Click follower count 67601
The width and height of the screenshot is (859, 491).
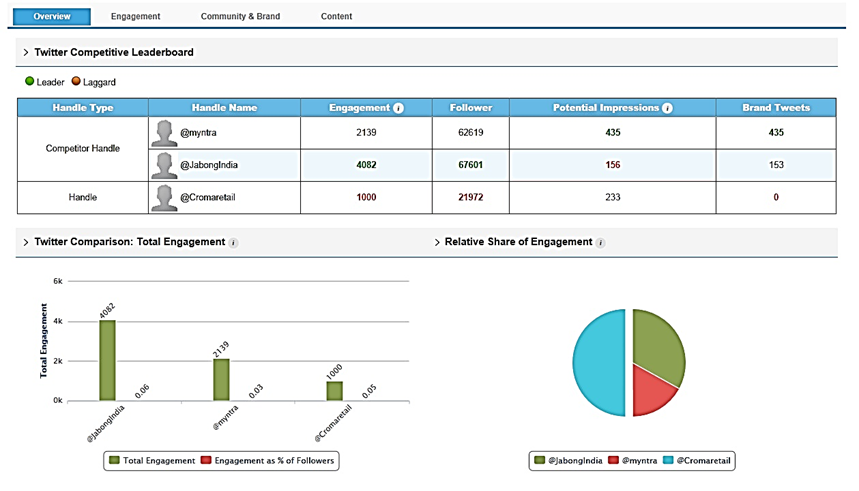coord(471,165)
